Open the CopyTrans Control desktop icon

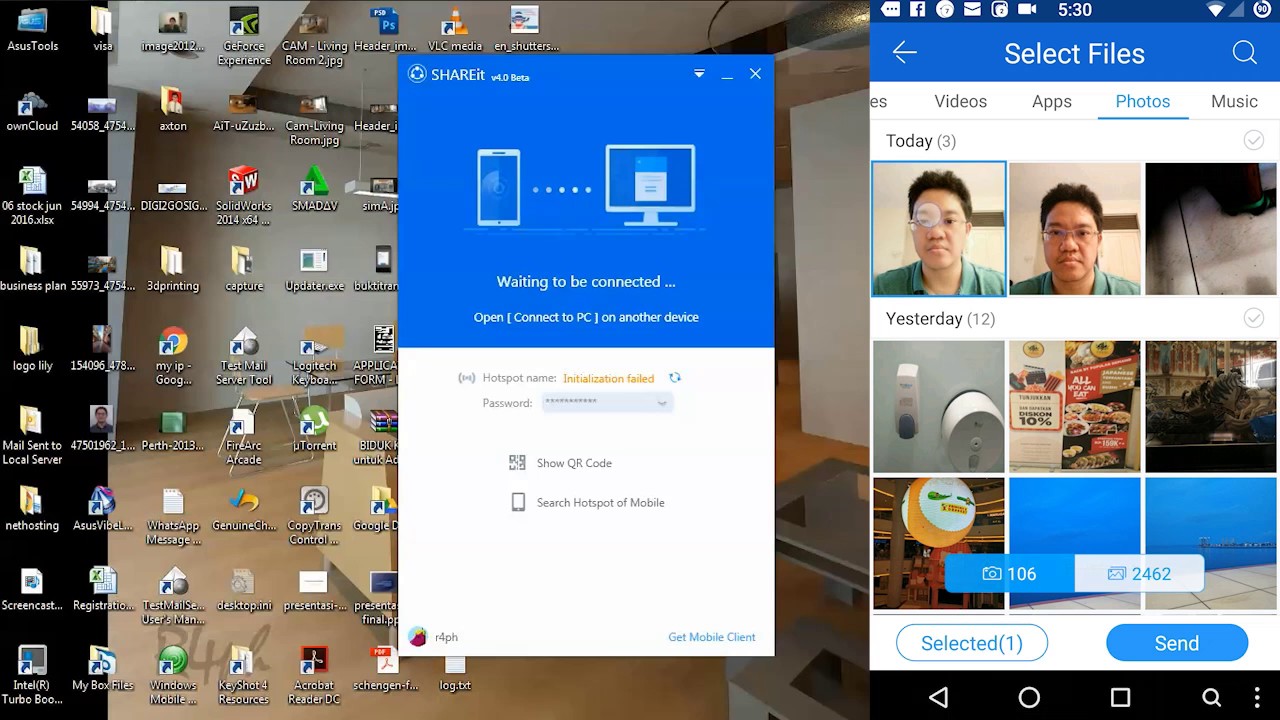(314, 516)
